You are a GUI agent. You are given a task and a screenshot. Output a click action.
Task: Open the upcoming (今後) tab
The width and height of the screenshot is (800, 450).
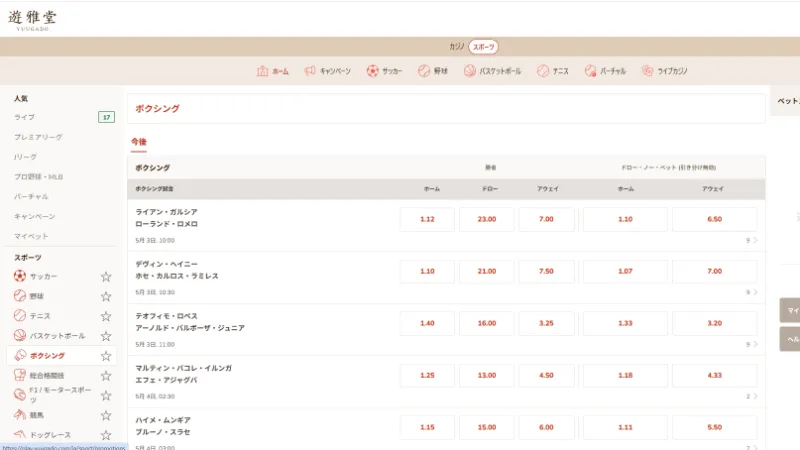[139, 142]
